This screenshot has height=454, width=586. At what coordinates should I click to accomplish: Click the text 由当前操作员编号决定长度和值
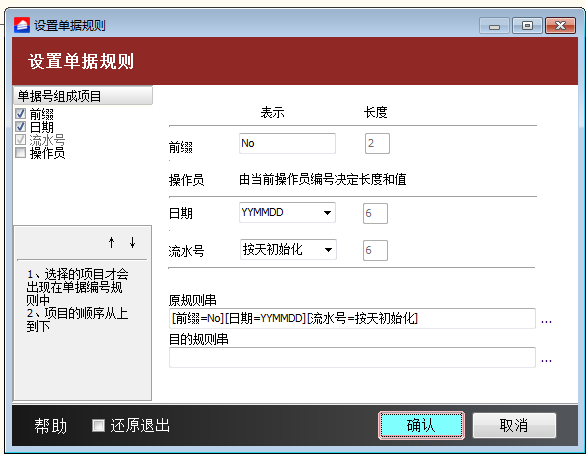323,180
